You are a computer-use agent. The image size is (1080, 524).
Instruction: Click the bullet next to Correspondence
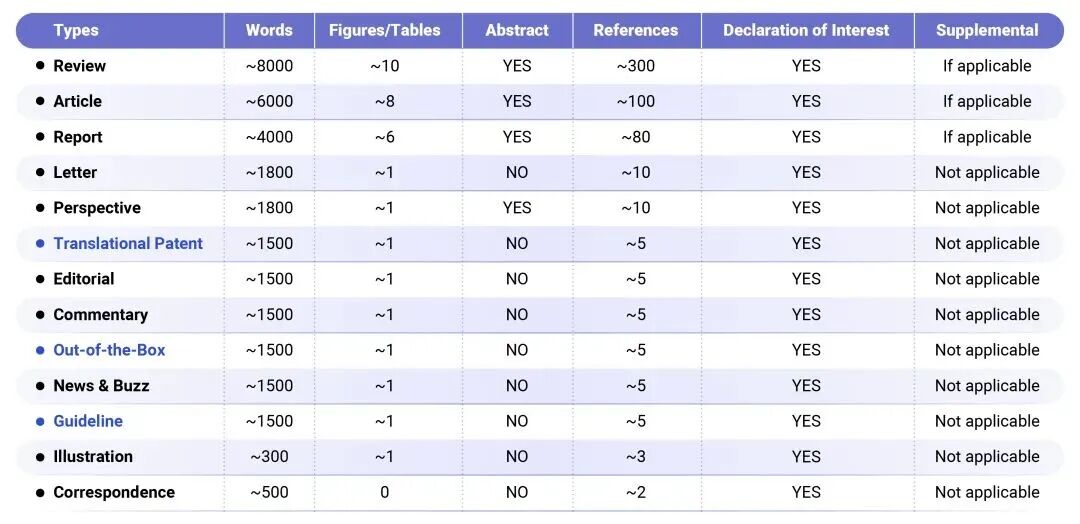[40, 492]
